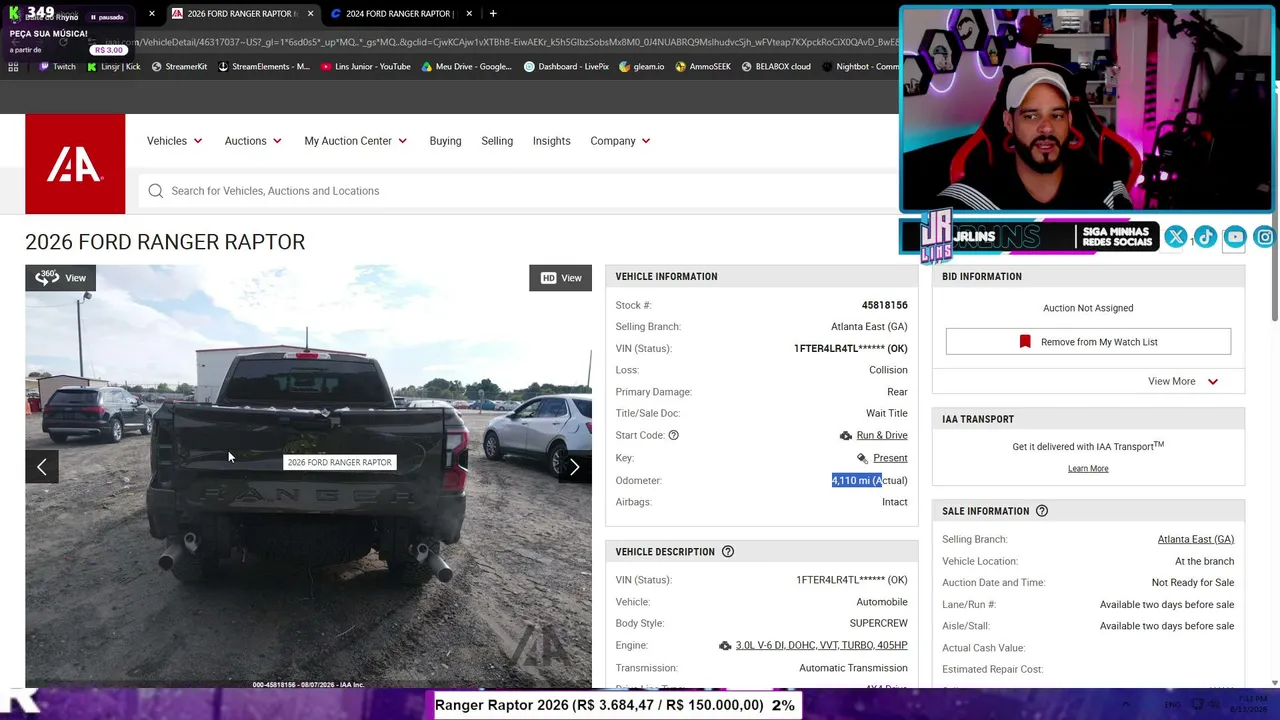Screen dimensions: 1280x720
Task: Open the browser apps grid icon
Action: [13, 67]
